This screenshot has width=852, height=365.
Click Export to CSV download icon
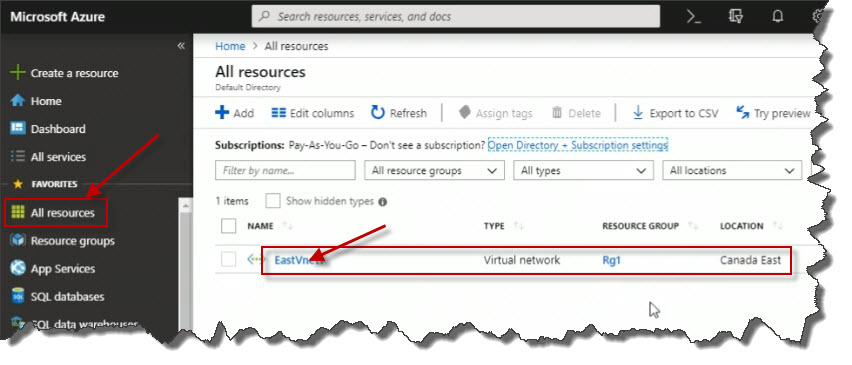point(638,113)
